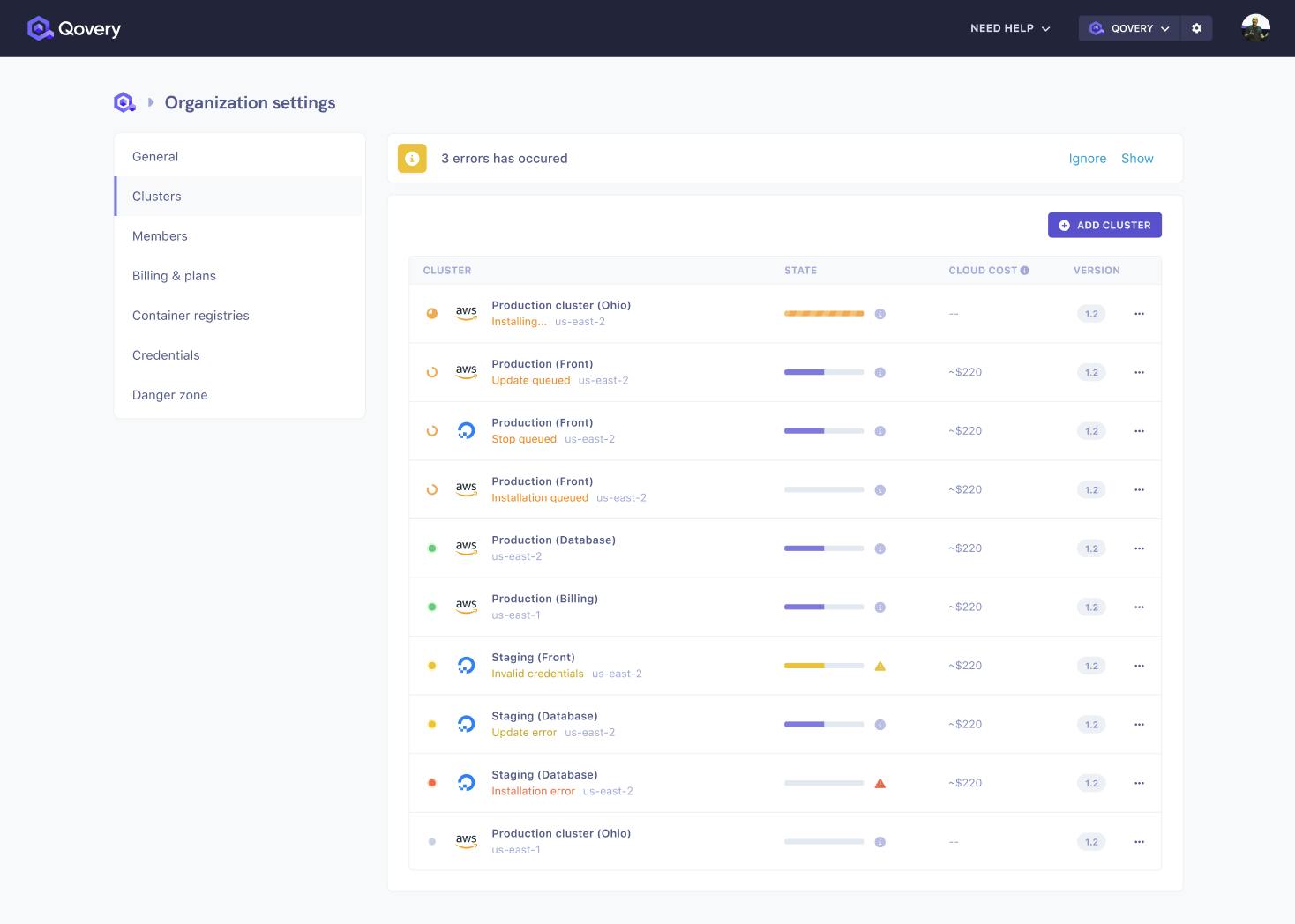Click Production (Database) cluster name

pos(553,540)
